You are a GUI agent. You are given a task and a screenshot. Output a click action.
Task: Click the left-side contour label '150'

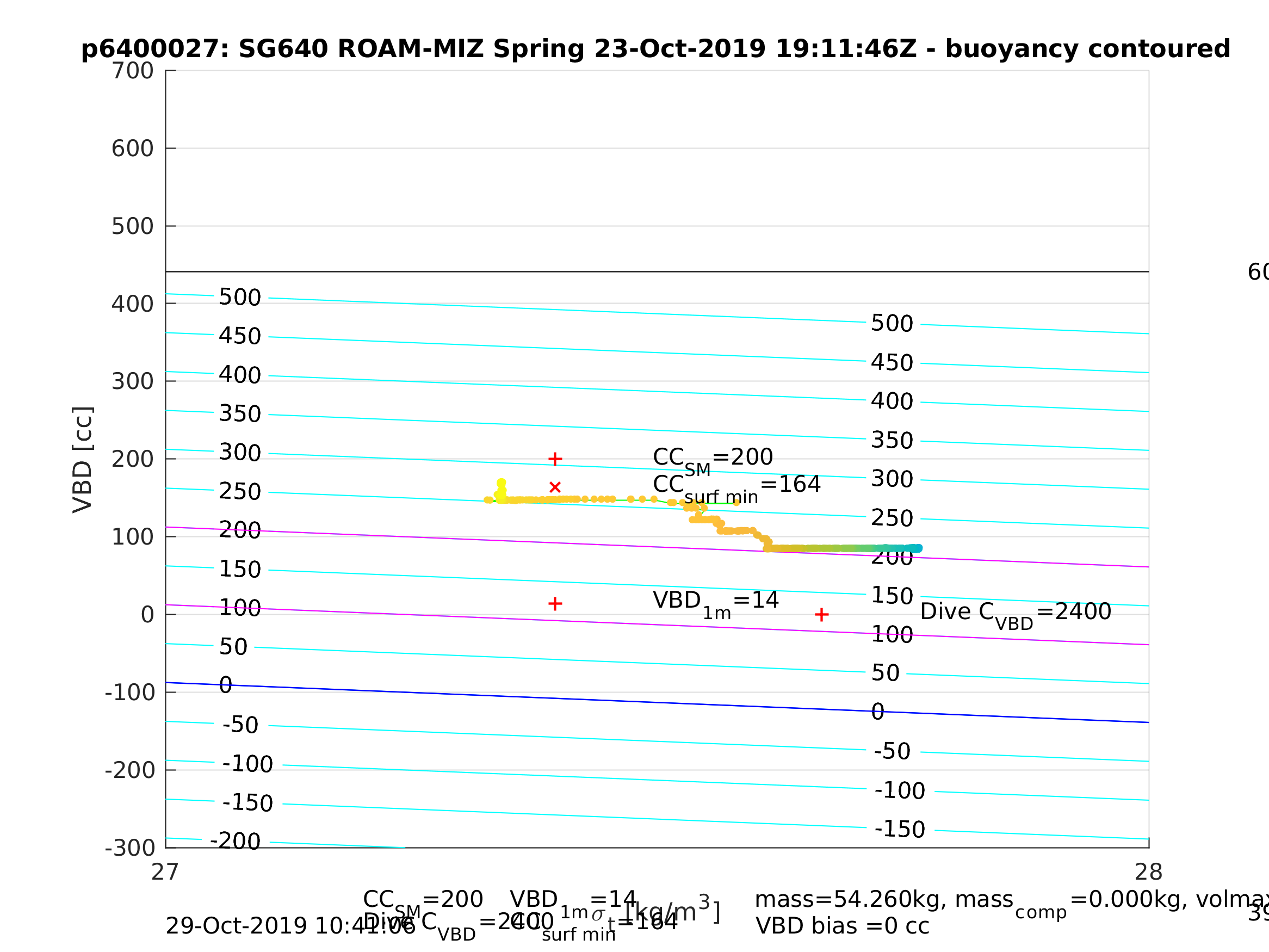240,569
